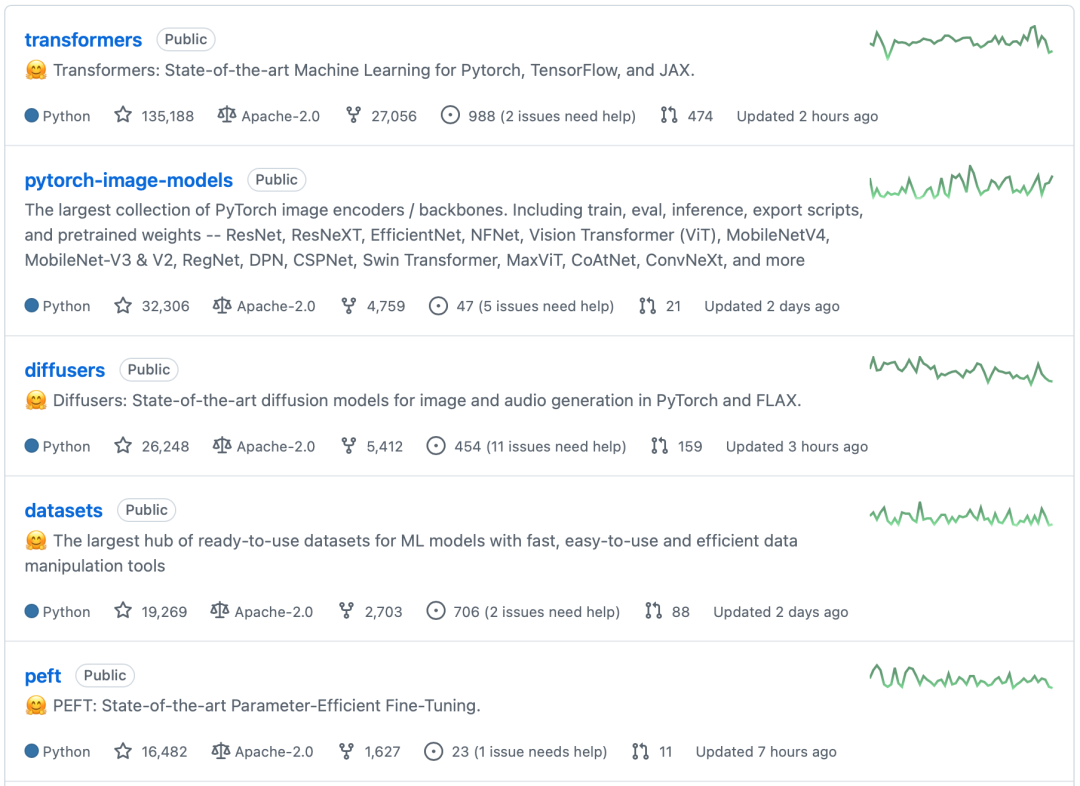
Task: Open the diffusers repository link
Action: click(65, 371)
